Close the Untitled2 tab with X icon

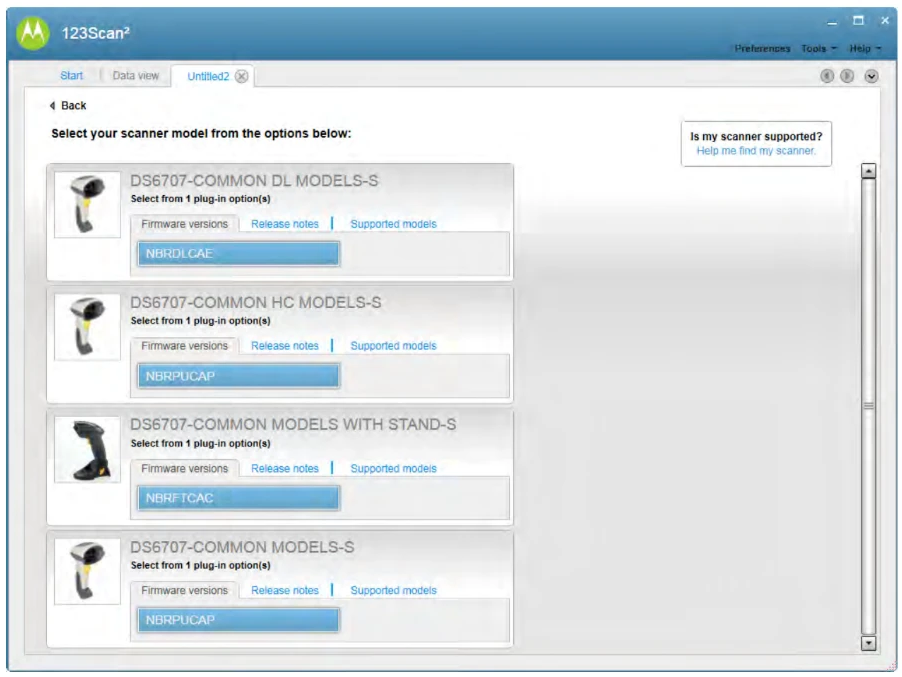pyautogui.click(x=242, y=77)
